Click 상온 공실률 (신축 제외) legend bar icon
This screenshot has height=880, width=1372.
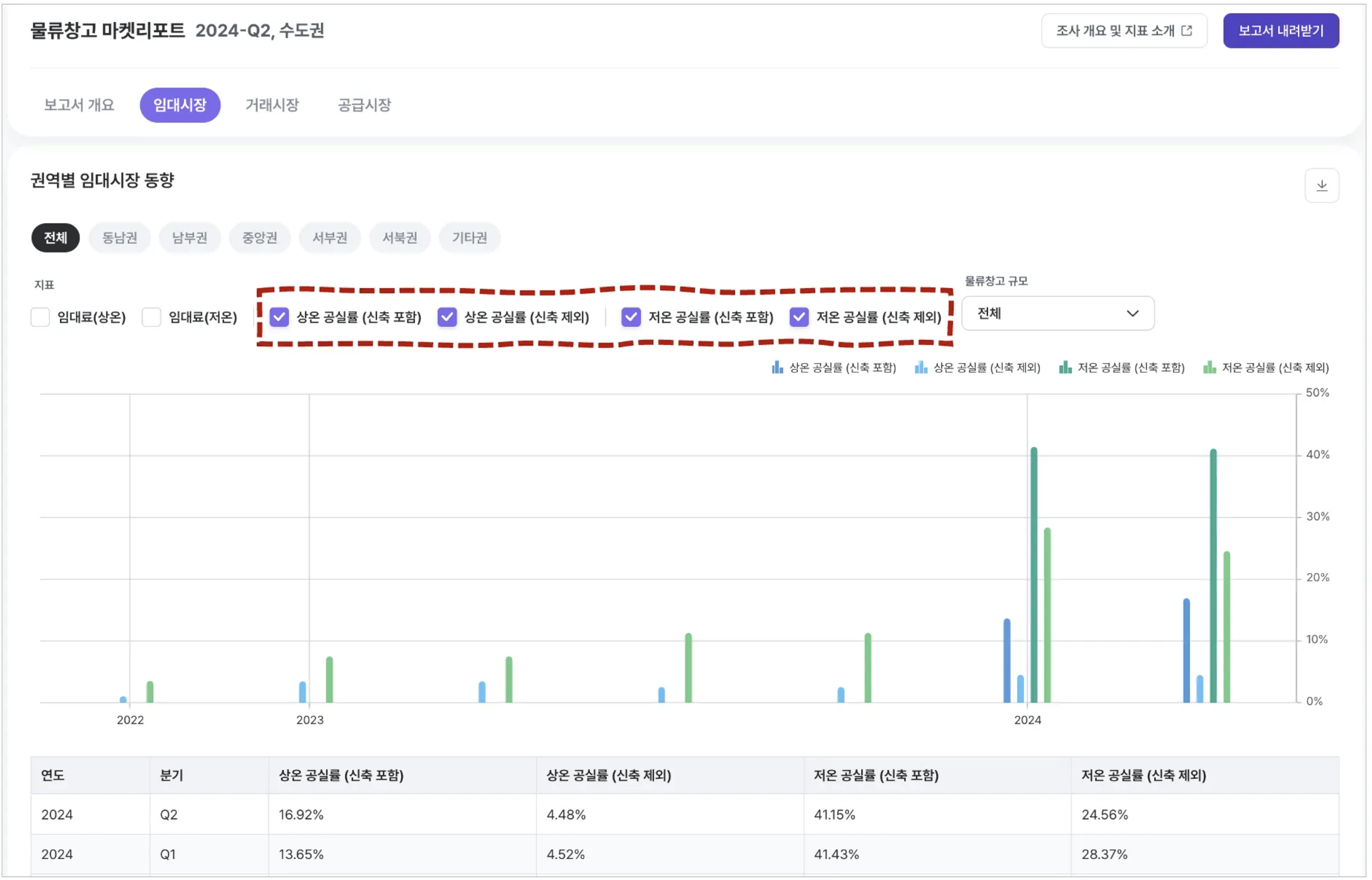coord(922,368)
